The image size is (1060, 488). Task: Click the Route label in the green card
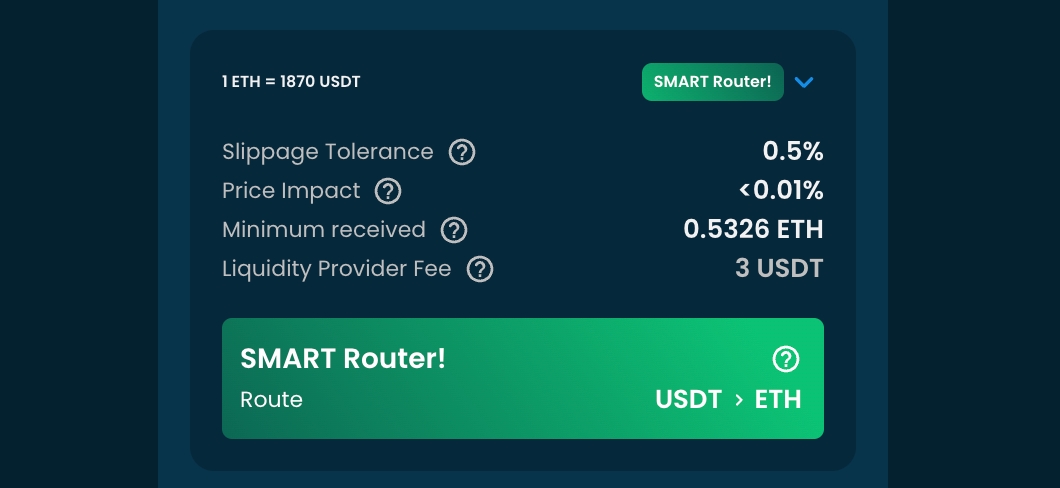pyautogui.click(x=271, y=400)
